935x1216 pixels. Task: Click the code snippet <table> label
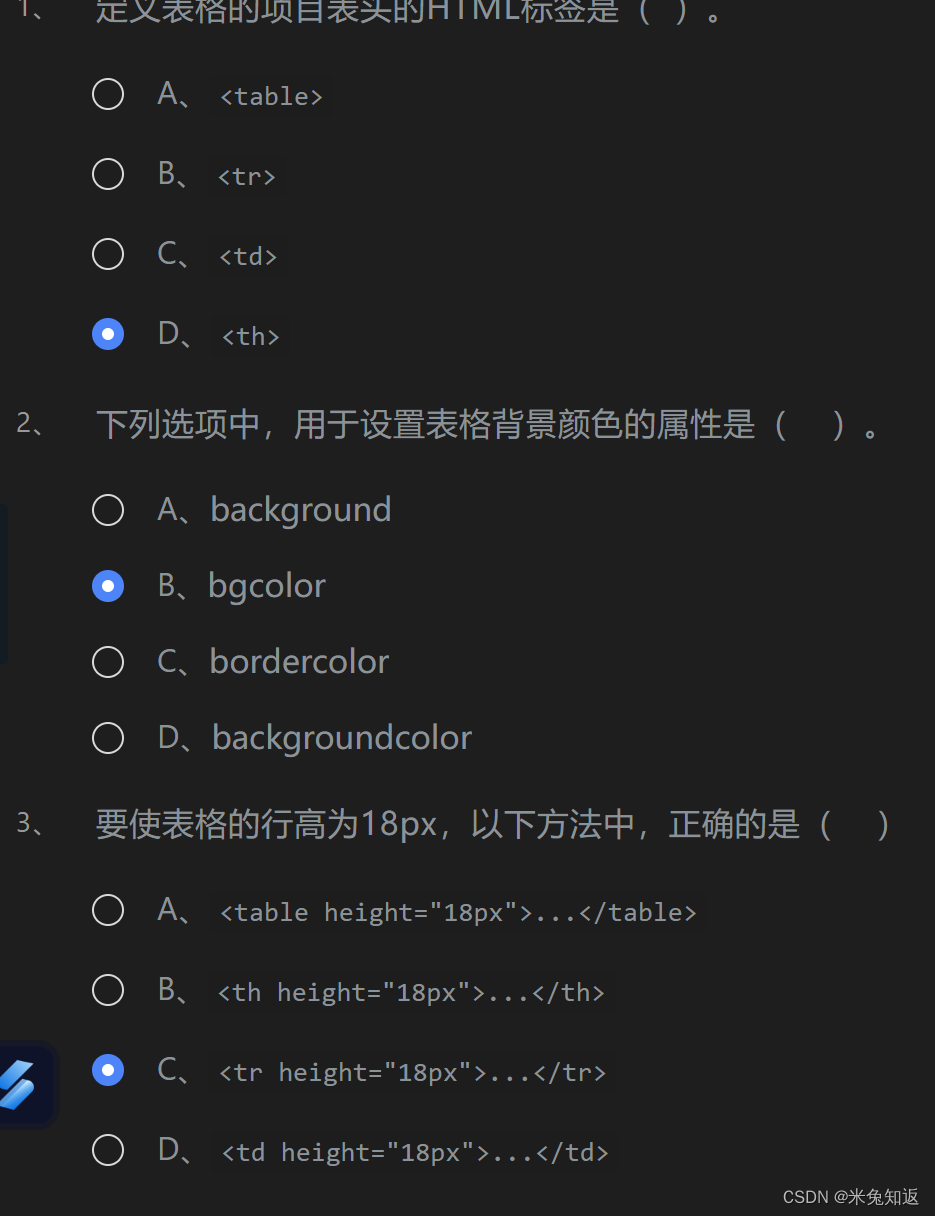coord(270,95)
